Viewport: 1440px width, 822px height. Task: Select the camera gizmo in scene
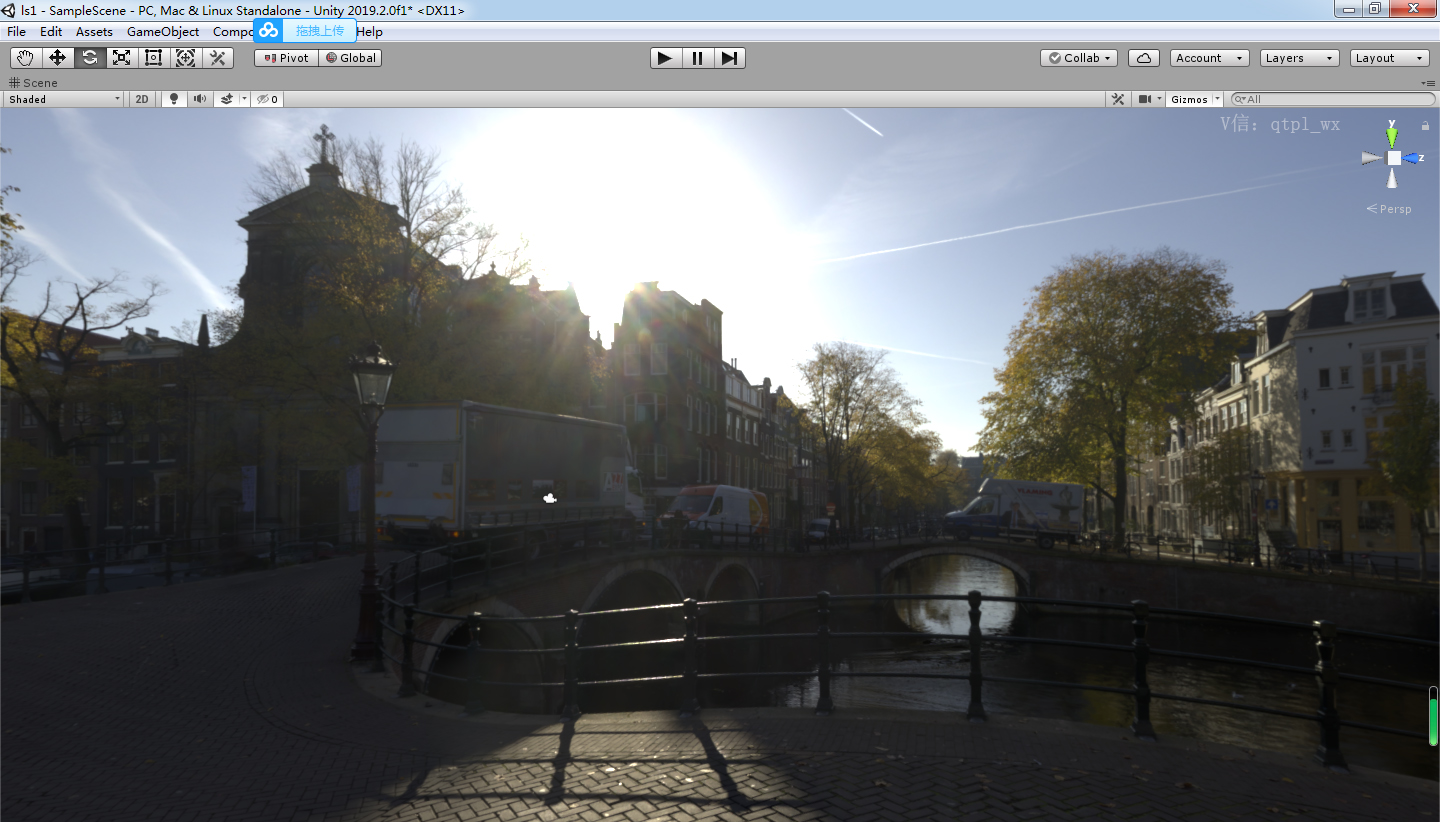point(549,497)
